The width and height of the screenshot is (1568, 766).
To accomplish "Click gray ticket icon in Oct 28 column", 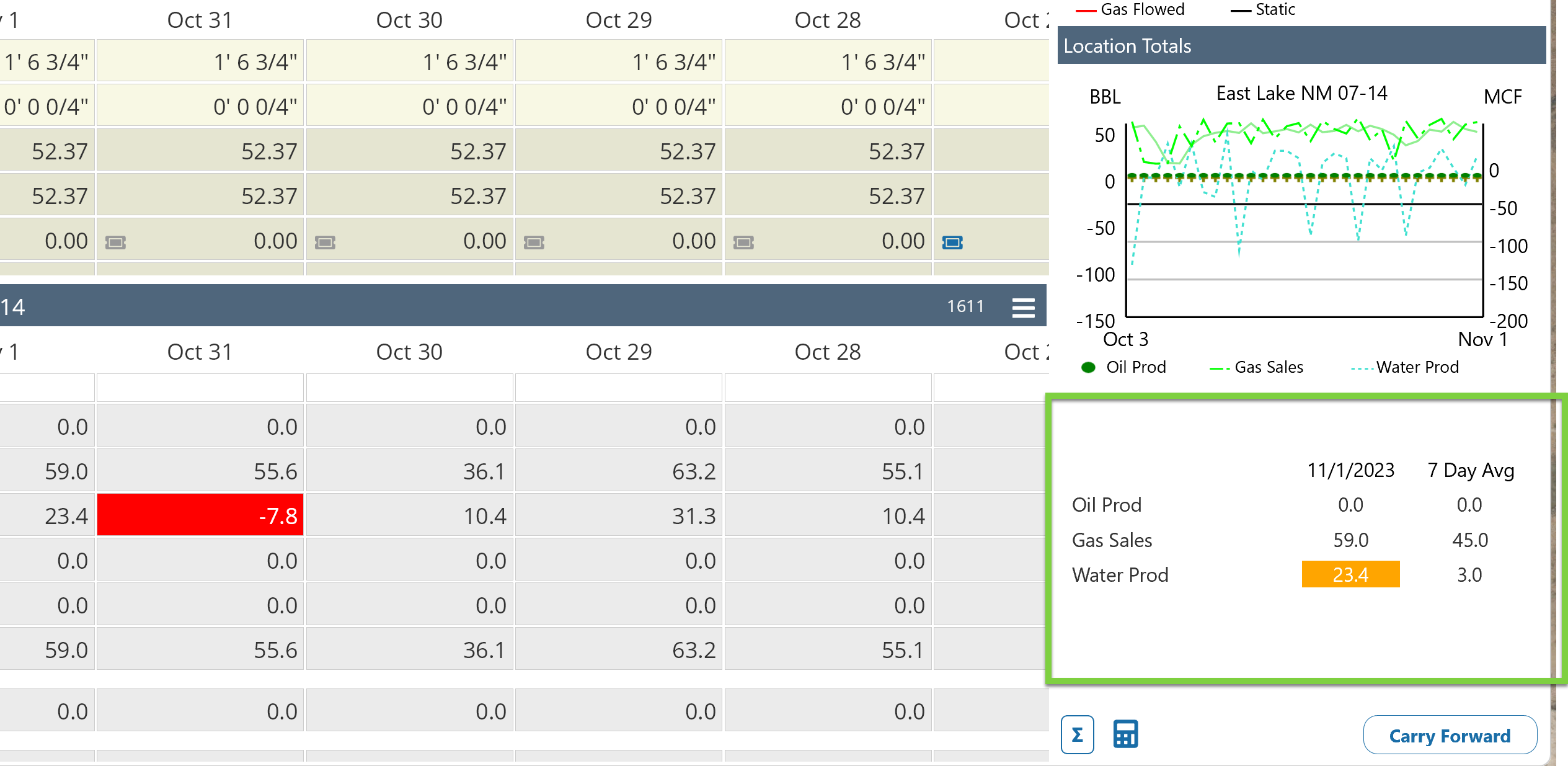I will 743,243.
